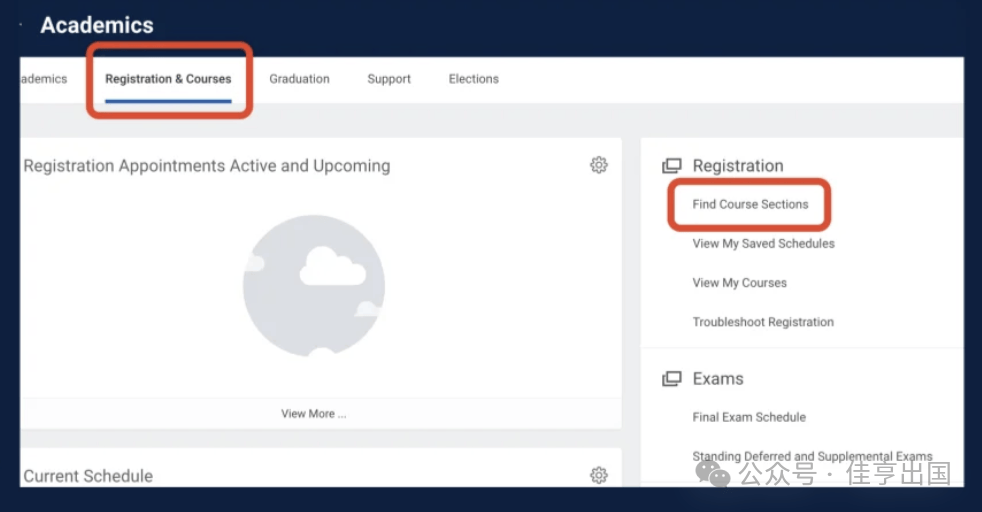
Task: Open the Final Exam Schedule link
Action: (x=749, y=417)
